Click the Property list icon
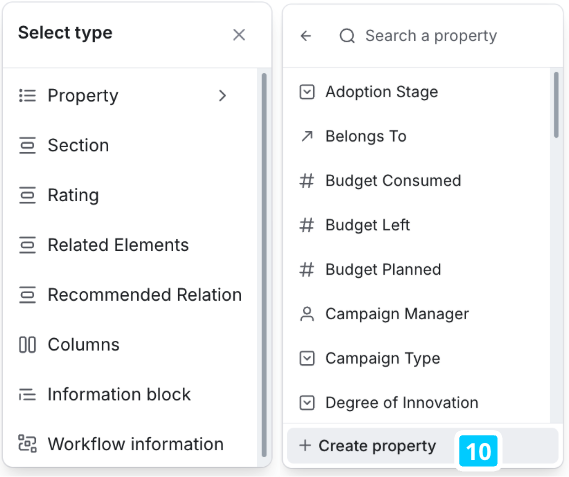Screen dimensions: 569x477 click(x=28, y=95)
